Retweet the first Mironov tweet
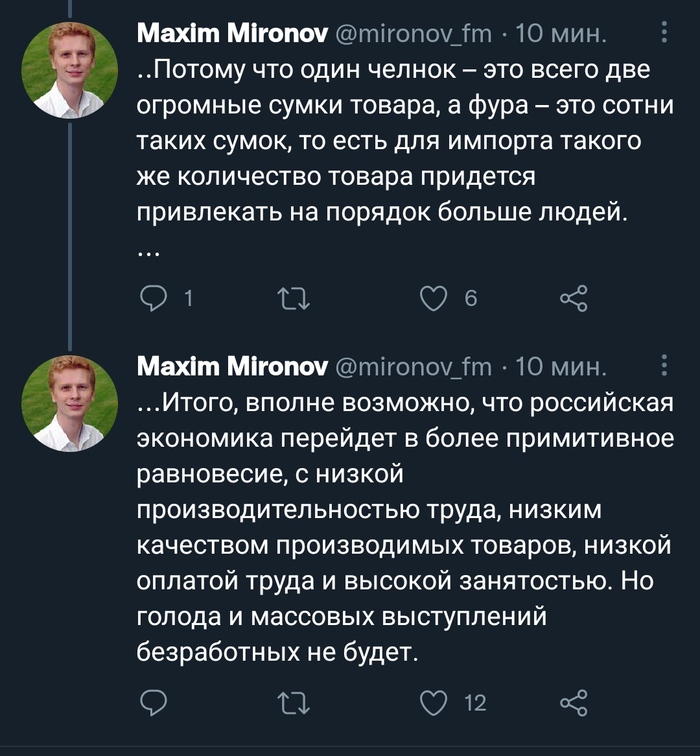This screenshot has height=756, width=700. tap(291, 299)
